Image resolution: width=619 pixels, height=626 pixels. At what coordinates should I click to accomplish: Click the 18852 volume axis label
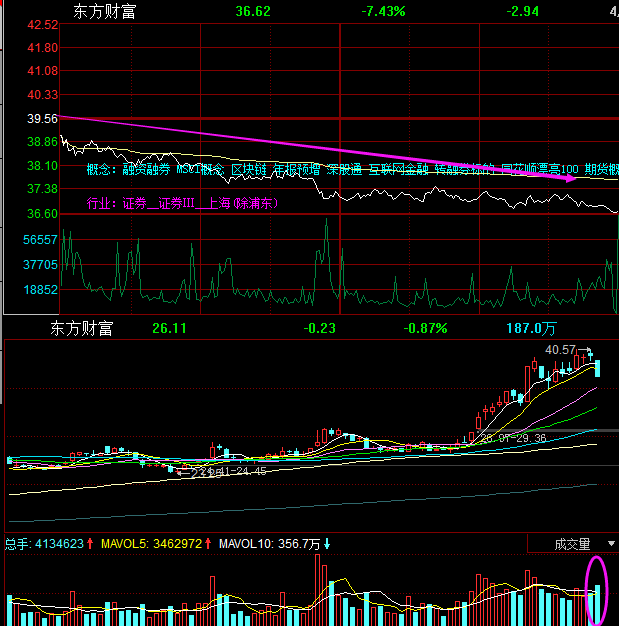click(40, 290)
